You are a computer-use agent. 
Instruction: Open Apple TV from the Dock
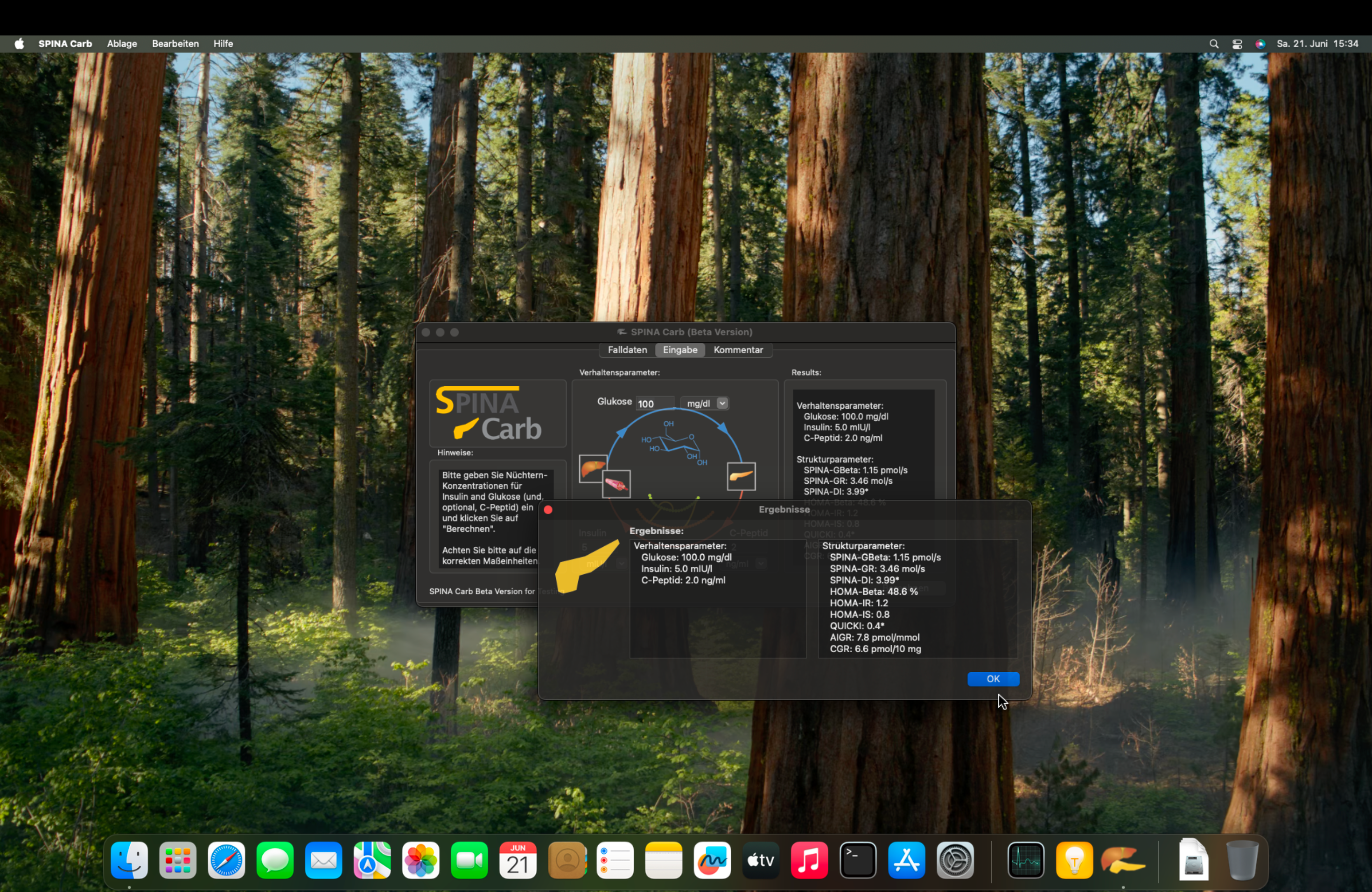point(761,860)
